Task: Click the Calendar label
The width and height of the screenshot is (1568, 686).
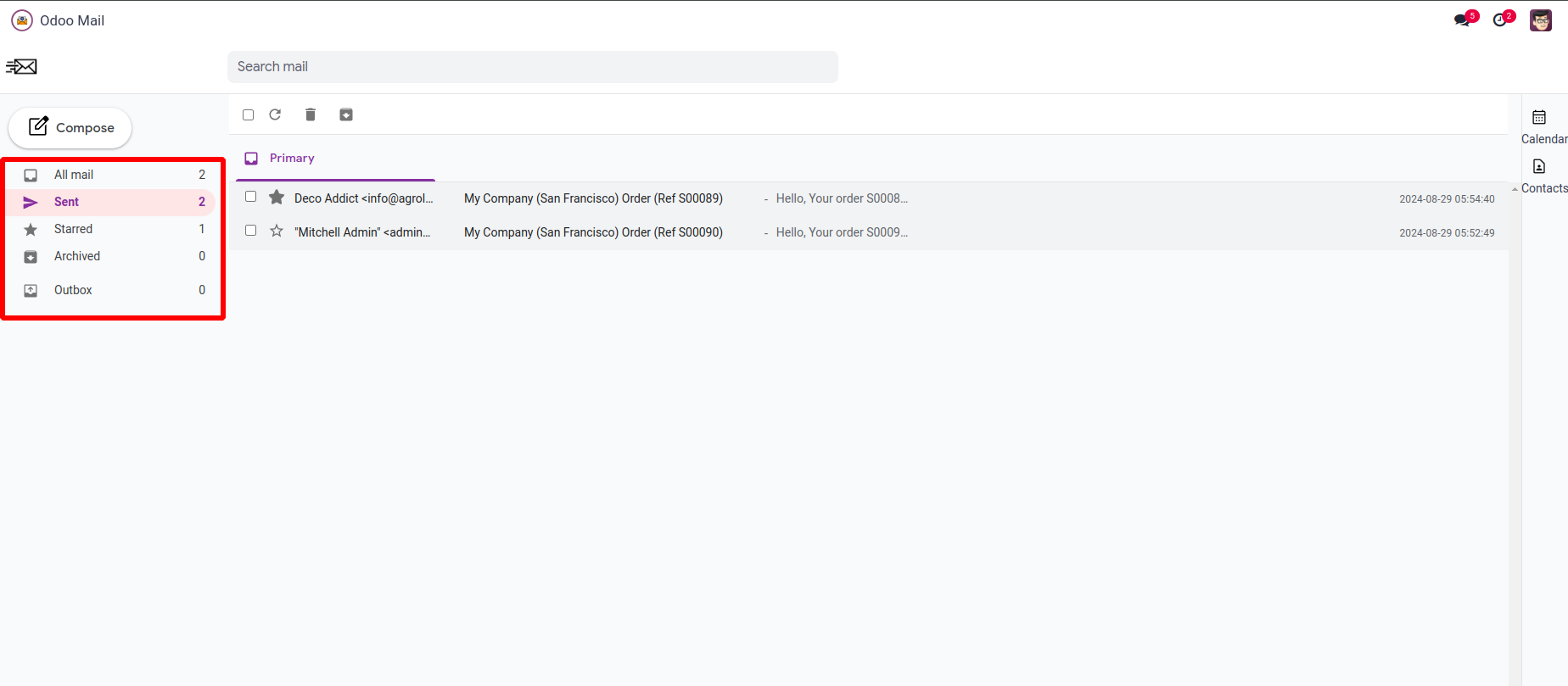Action: 1544,139
